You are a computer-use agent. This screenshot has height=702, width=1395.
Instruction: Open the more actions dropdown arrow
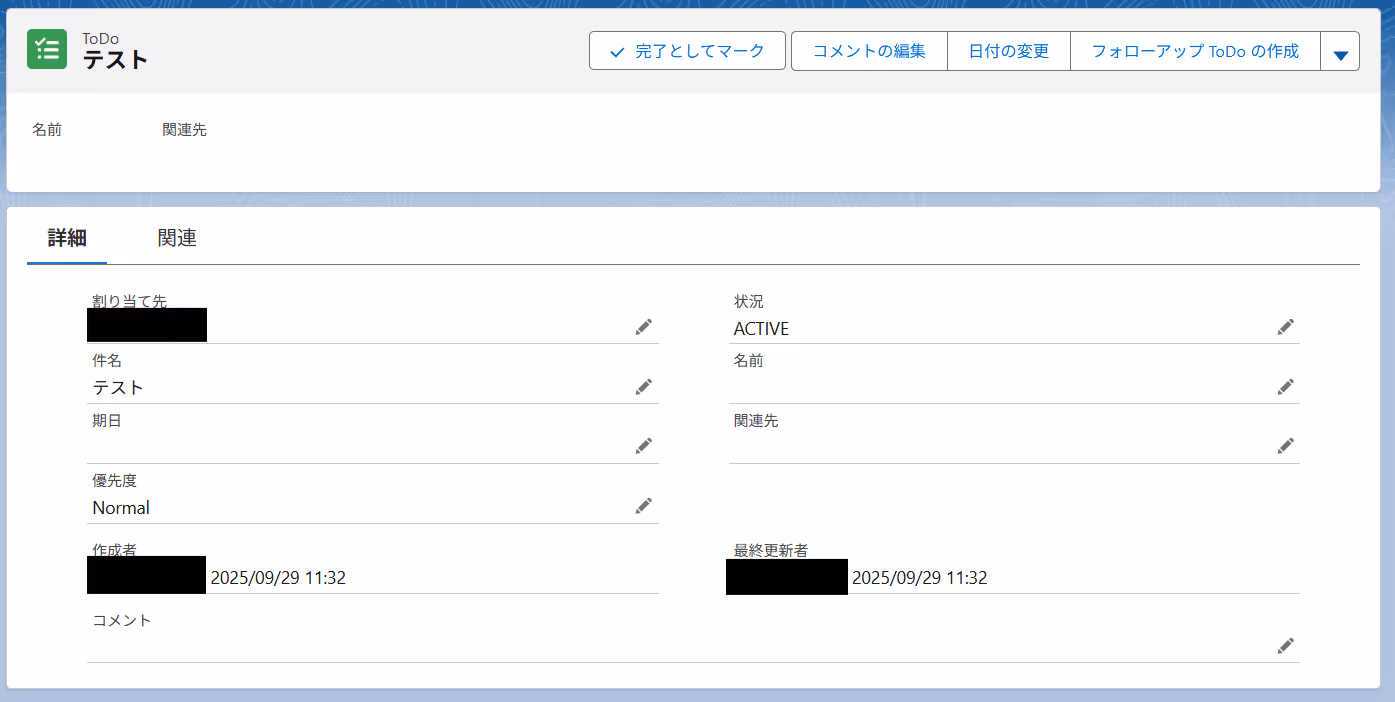tap(1340, 51)
